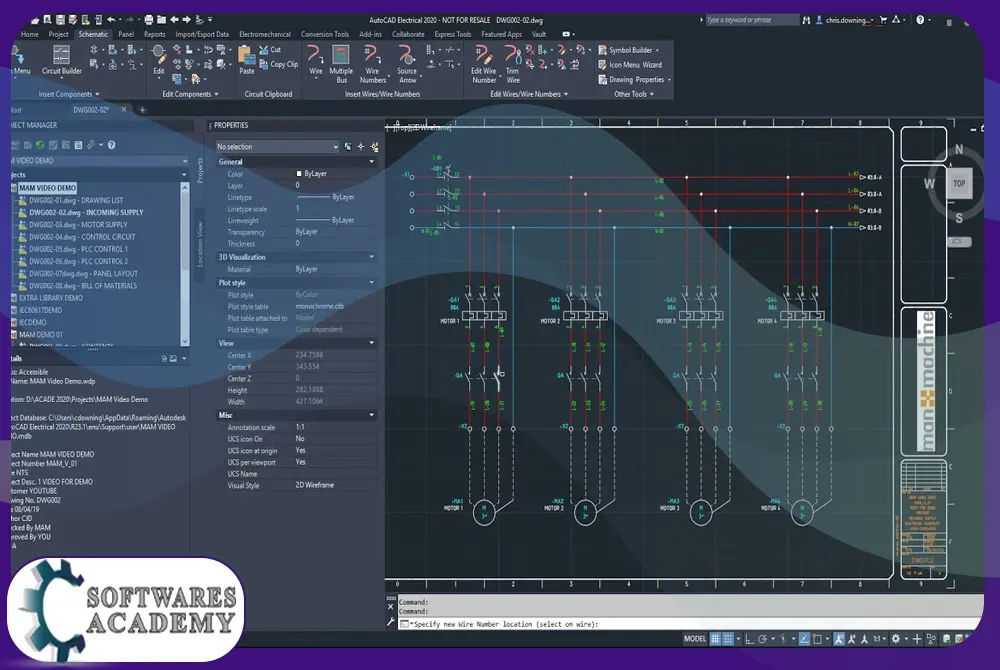Click the Wire Numbers tool
Viewport: 1000px width, 670px height.
click(x=372, y=64)
